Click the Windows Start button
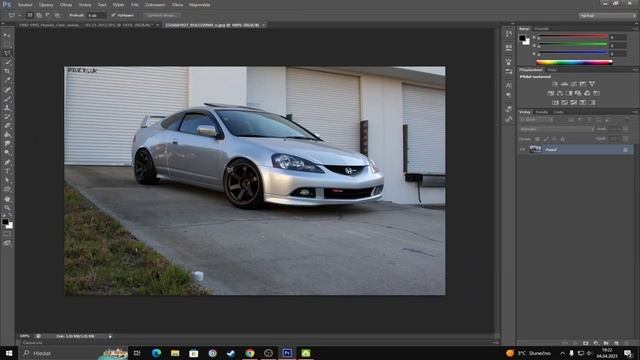The height and width of the screenshot is (360, 640). 9,353
